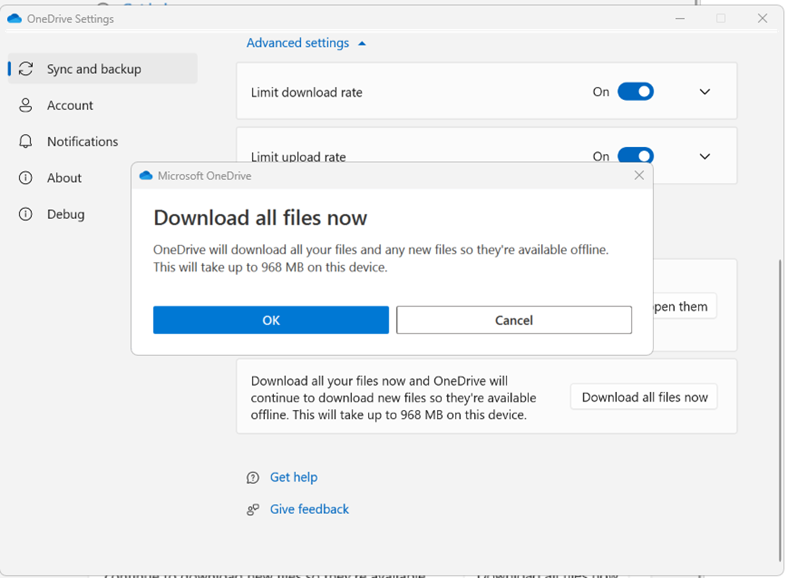The image size is (788, 578).
Task: Click the settings window vertical scrollbar
Action: click(x=780, y=410)
